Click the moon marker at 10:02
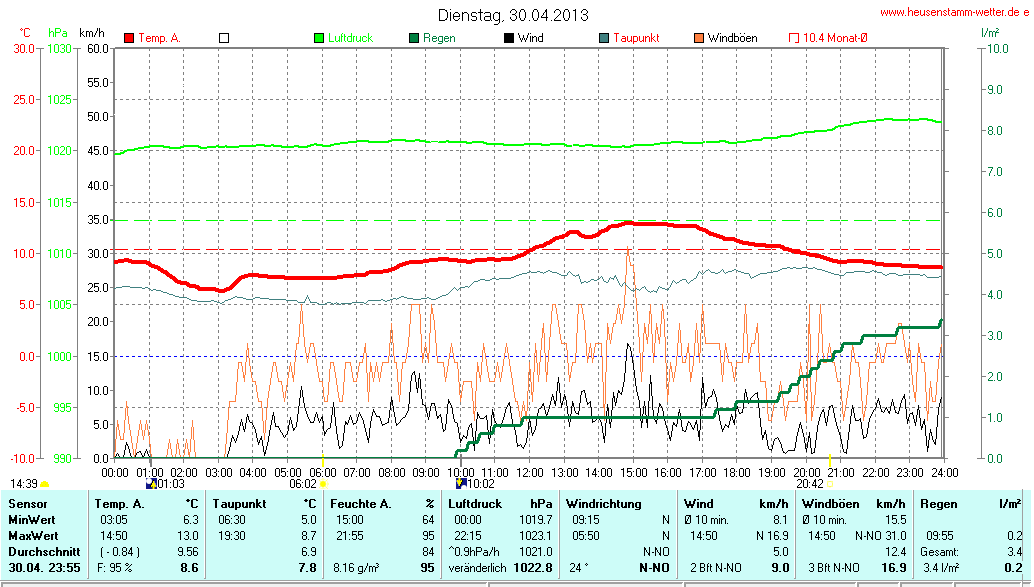The width and height of the screenshot is (1034, 587). click(460, 483)
